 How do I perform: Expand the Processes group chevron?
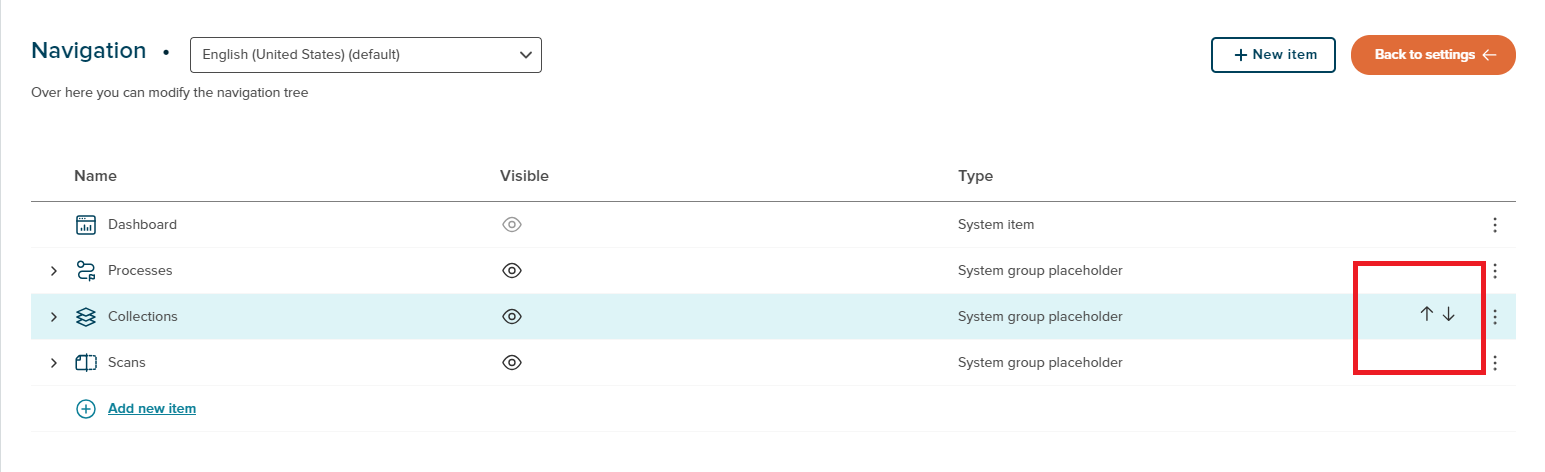(x=54, y=271)
